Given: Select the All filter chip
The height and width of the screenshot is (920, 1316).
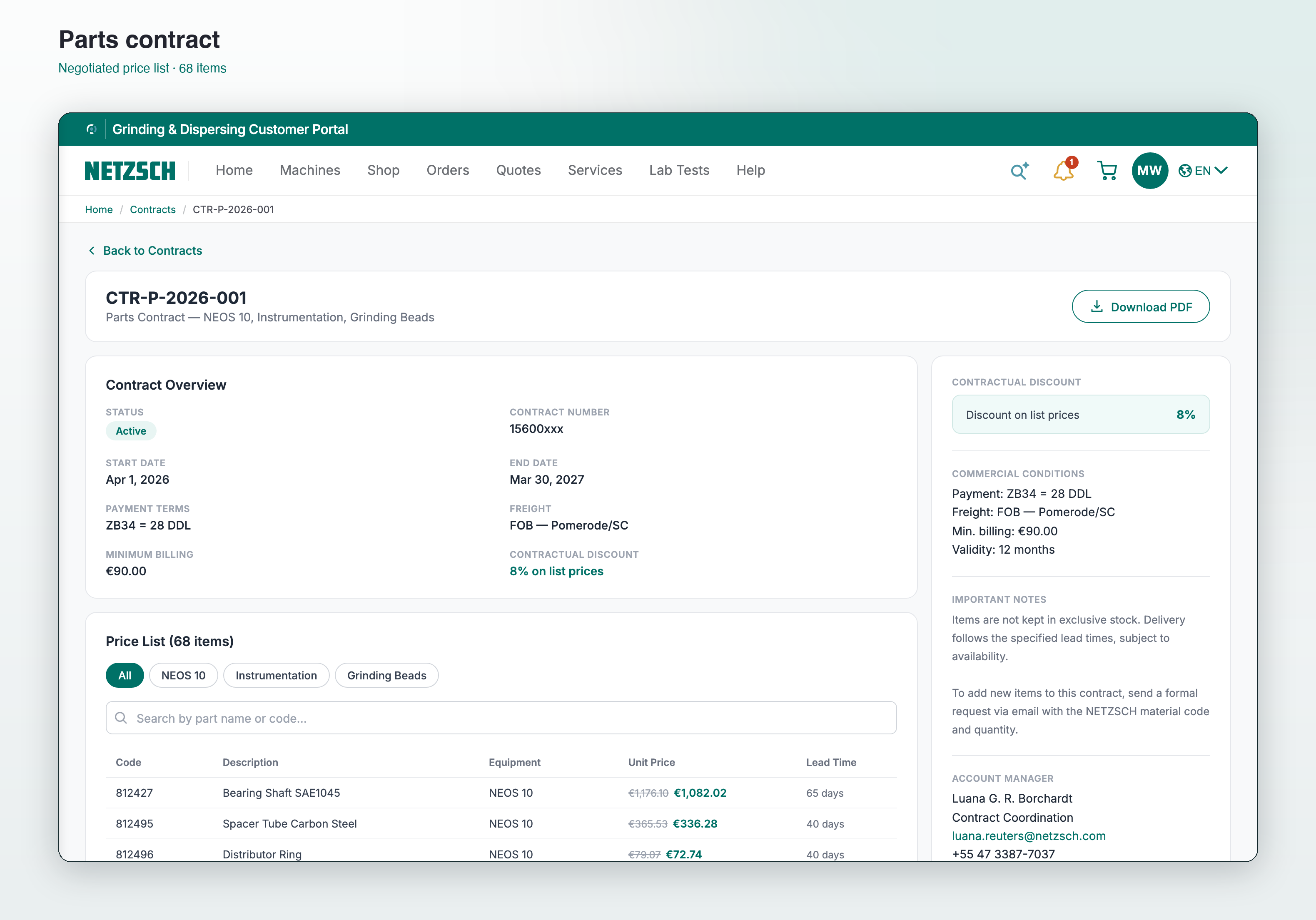Looking at the screenshot, I should pos(125,675).
